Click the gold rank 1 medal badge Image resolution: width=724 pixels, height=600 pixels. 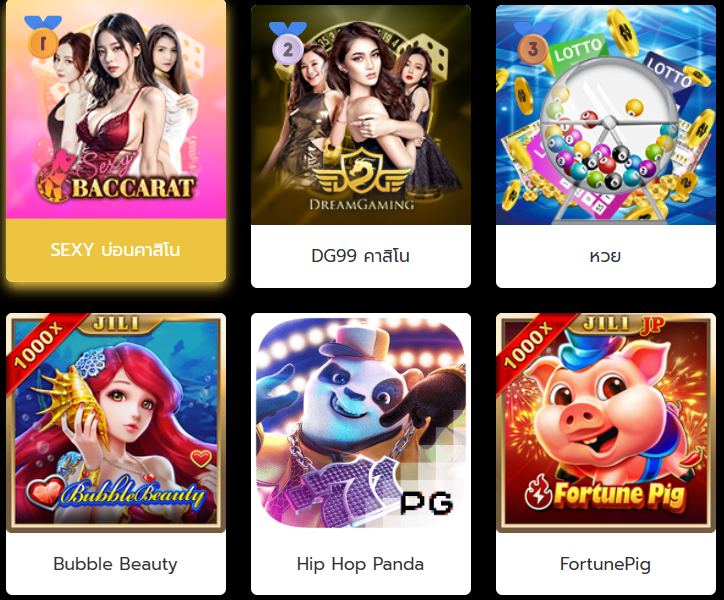(42, 37)
